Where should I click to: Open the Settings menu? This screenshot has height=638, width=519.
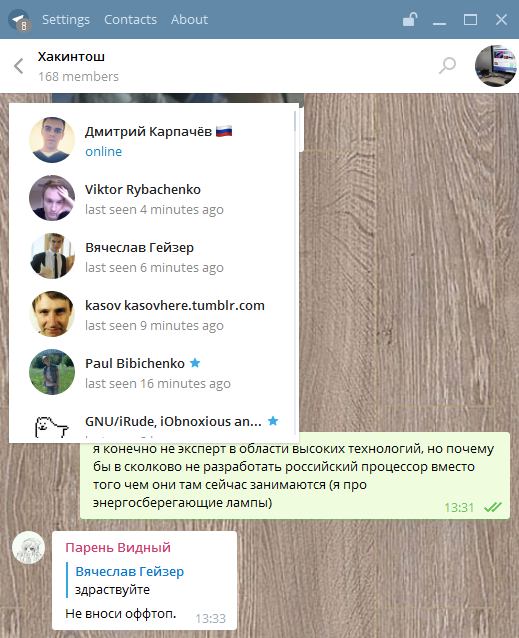(x=66, y=20)
